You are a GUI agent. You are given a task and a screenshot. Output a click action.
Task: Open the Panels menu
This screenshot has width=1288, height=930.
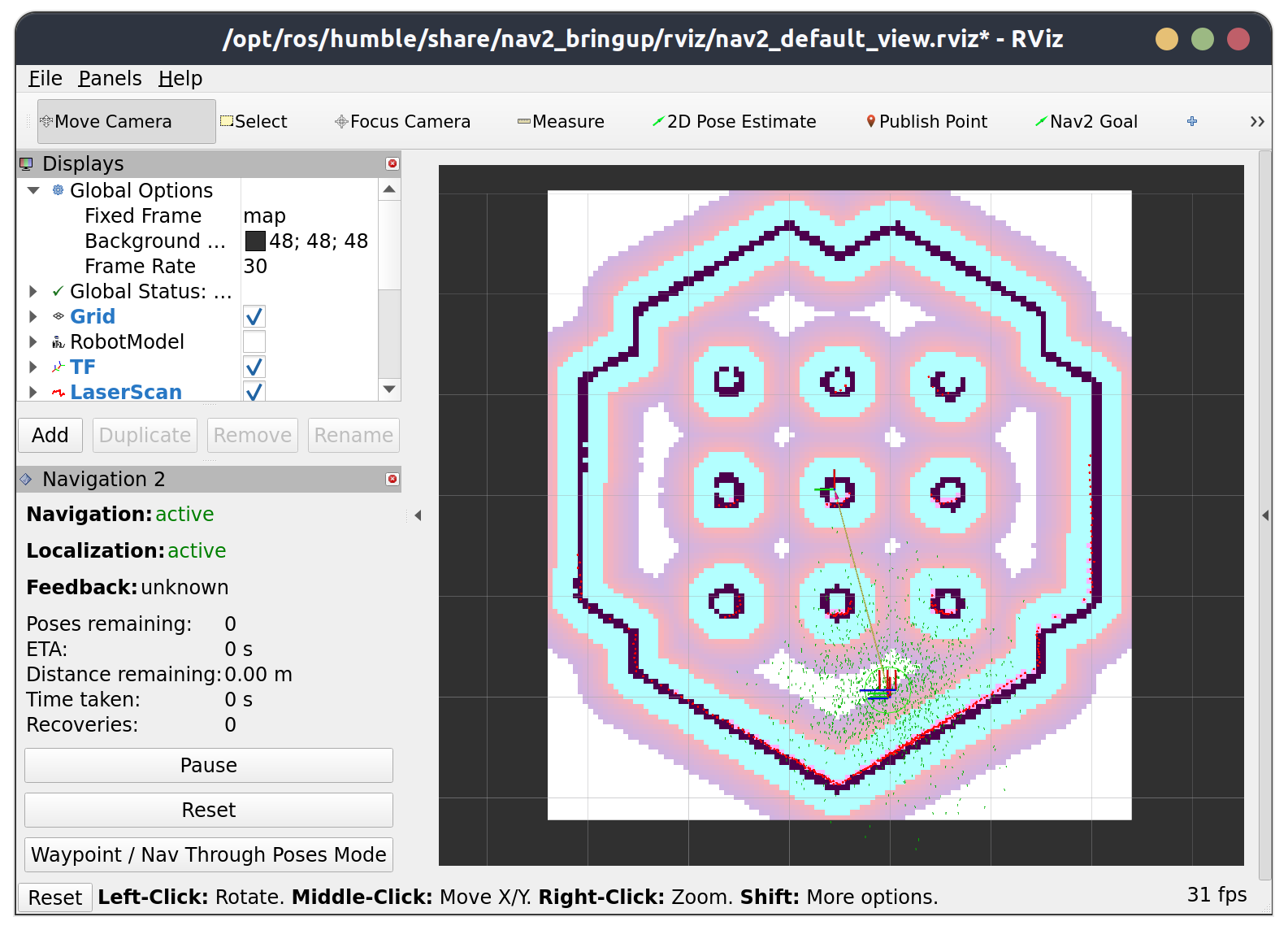click(x=110, y=79)
